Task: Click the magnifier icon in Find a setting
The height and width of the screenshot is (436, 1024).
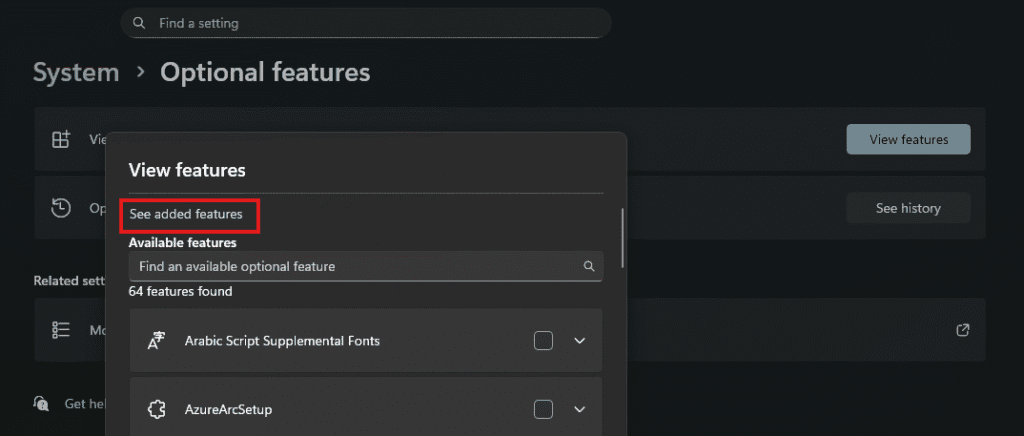Action: click(x=138, y=23)
